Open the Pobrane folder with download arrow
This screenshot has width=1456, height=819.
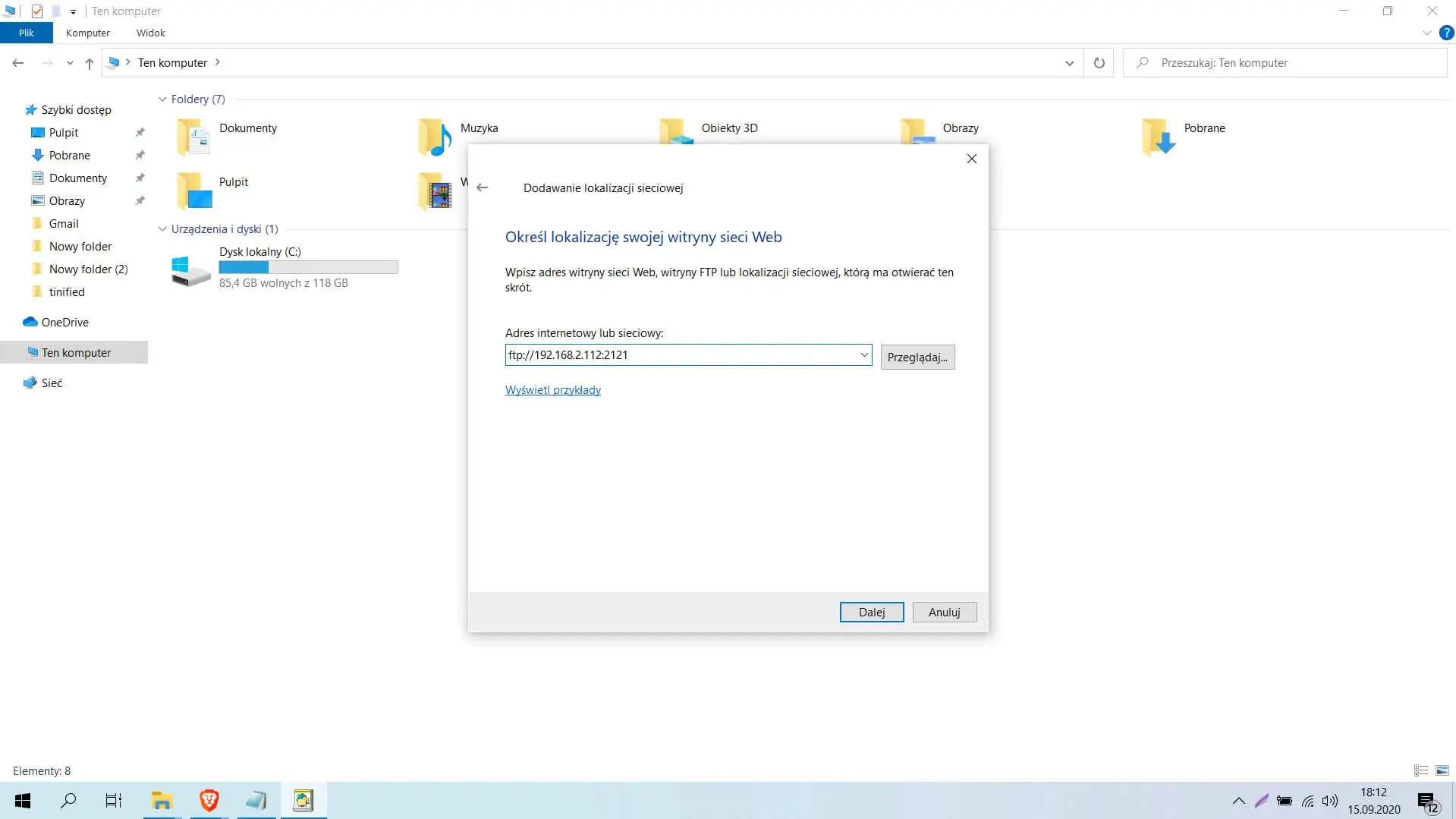coord(1159,136)
